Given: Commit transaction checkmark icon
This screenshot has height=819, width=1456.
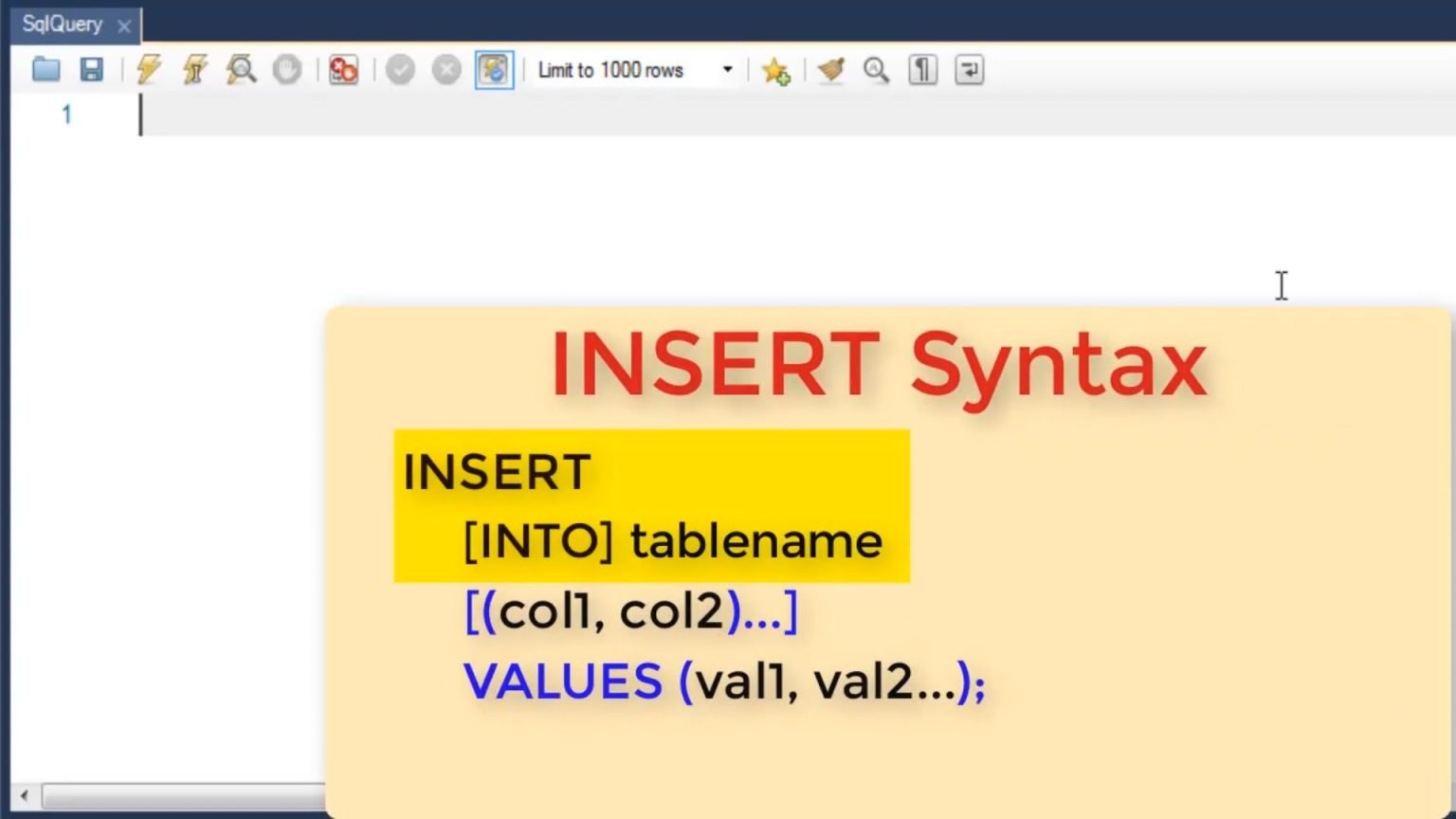Looking at the screenshot, I should point(400,69).
